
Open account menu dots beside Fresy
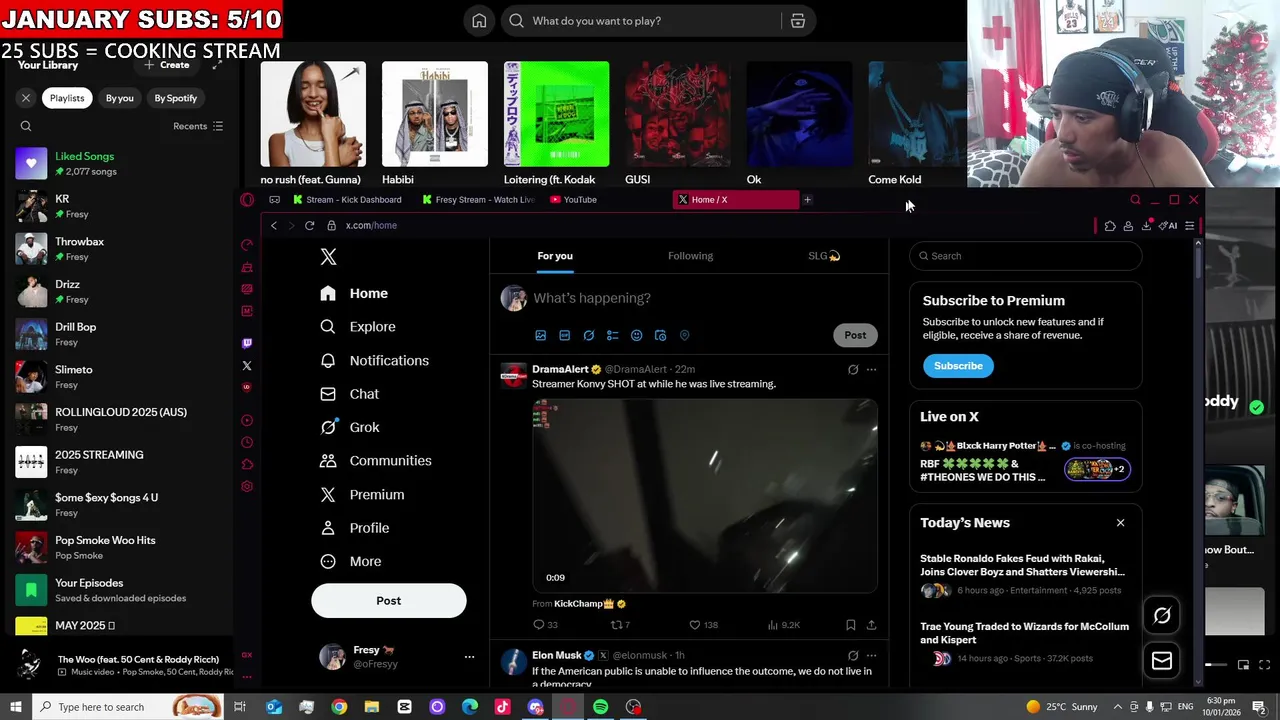point(469,657)
